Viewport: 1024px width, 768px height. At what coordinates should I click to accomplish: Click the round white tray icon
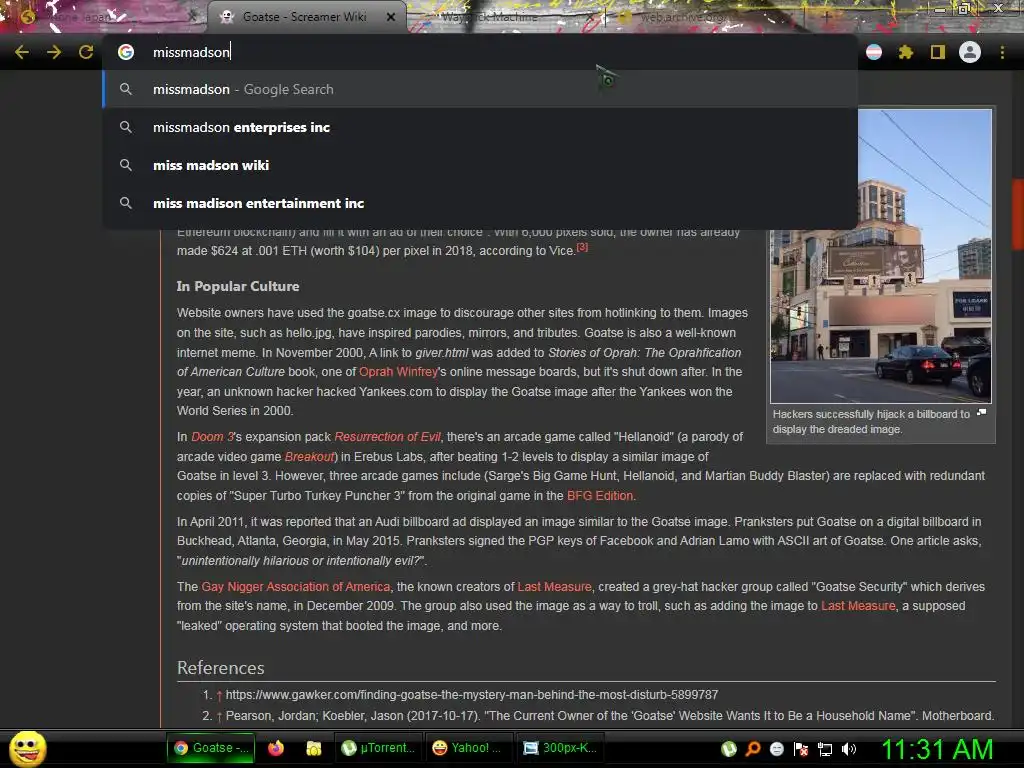point(776,749)
